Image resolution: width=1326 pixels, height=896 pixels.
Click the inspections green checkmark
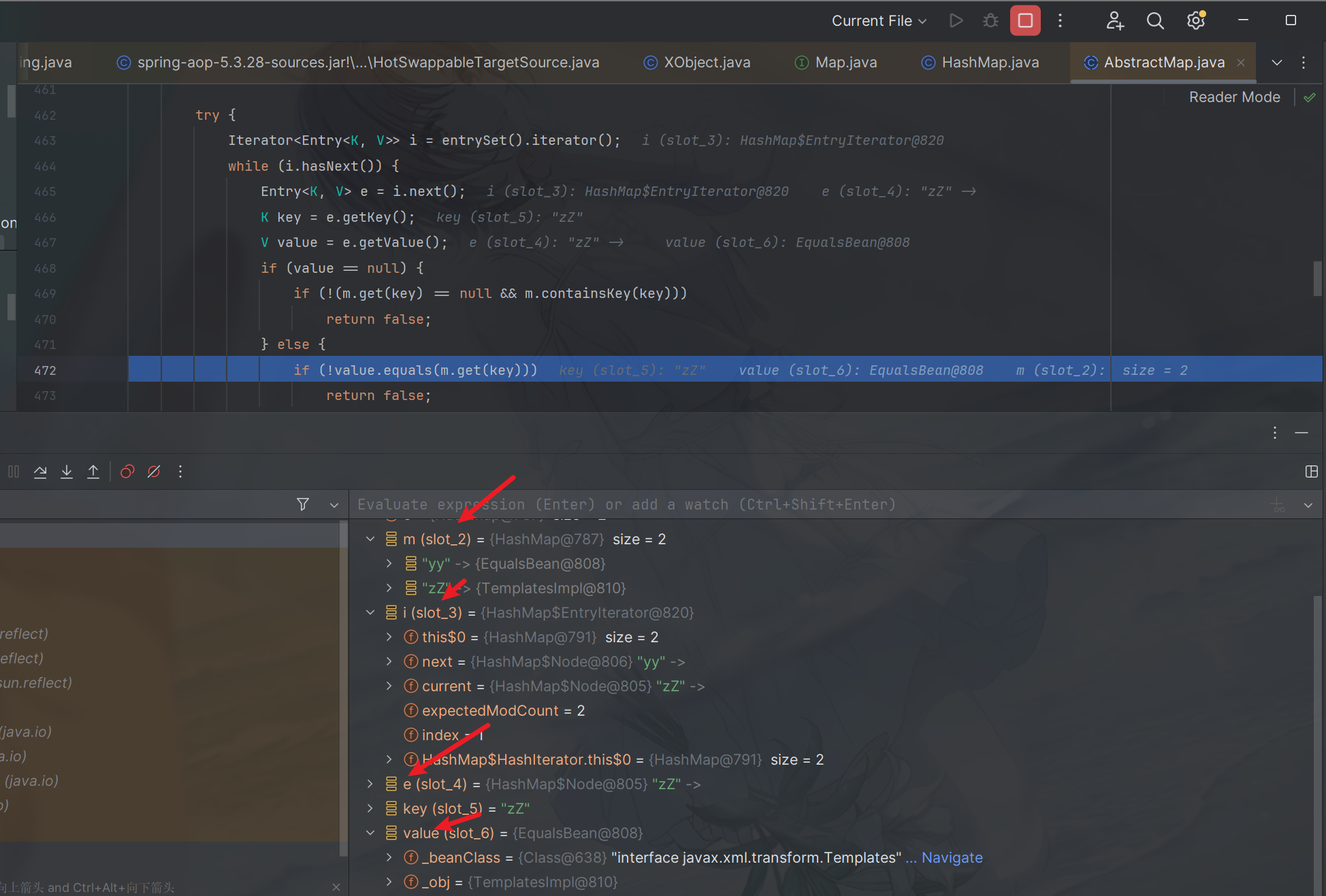coord(1309,97)
